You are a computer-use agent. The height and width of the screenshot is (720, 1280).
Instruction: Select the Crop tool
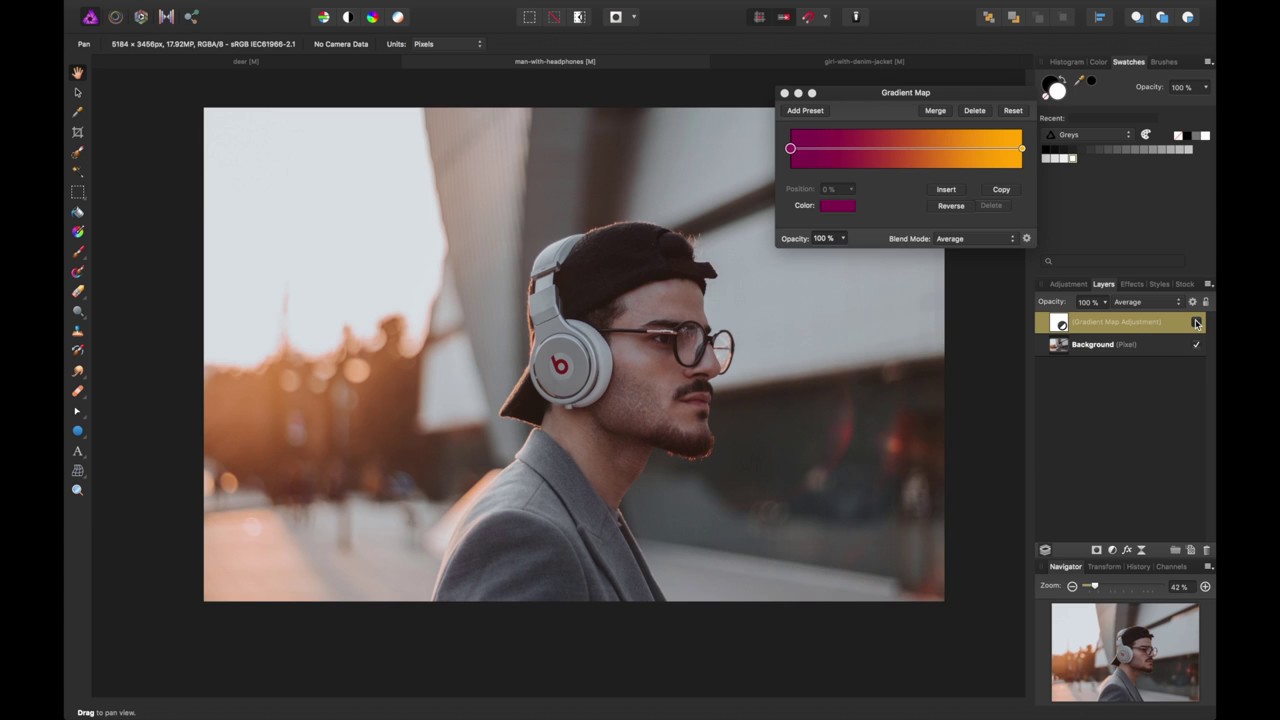point(77,132)
